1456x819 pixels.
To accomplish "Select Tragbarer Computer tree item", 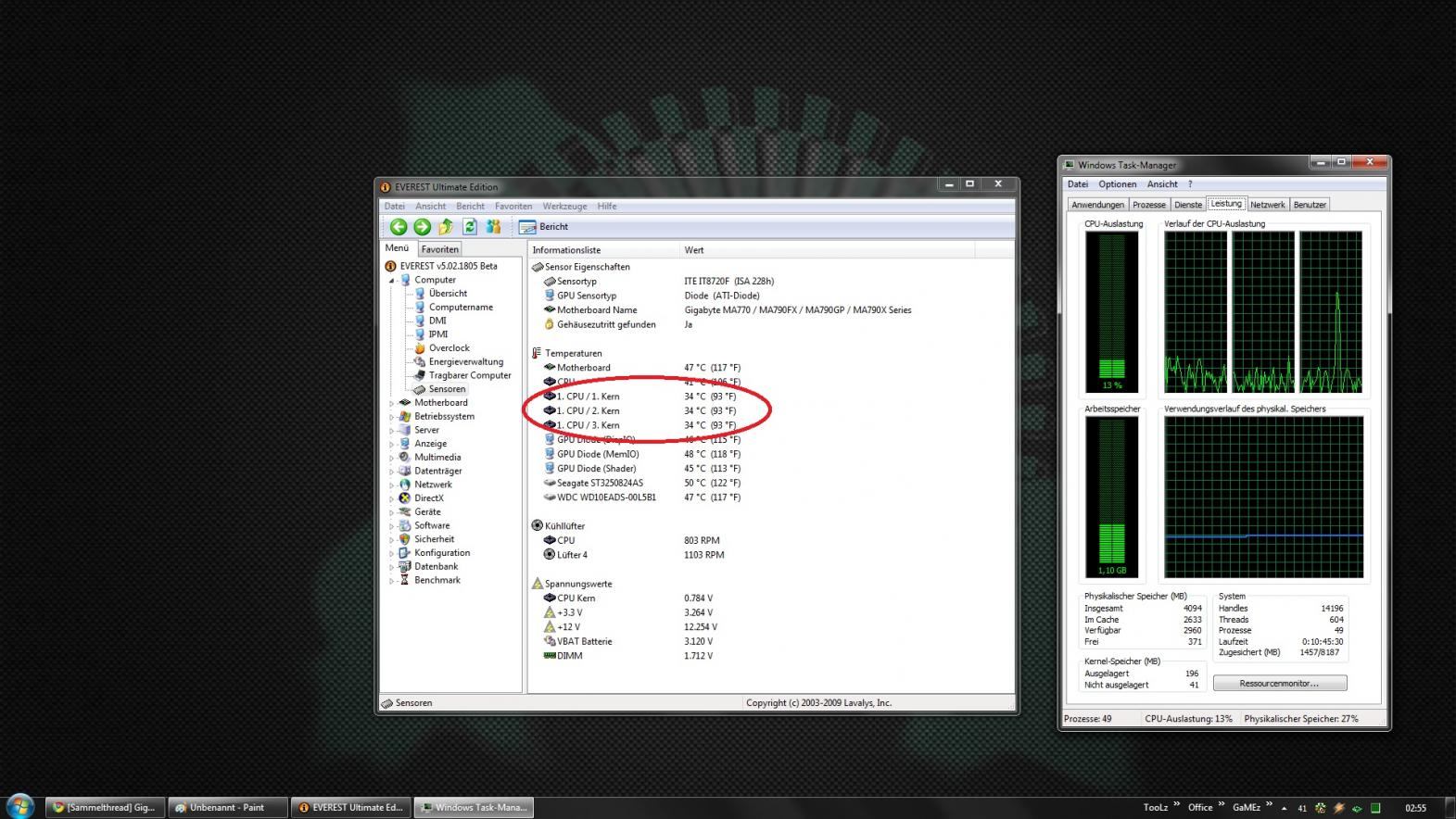I will (470, 375).
